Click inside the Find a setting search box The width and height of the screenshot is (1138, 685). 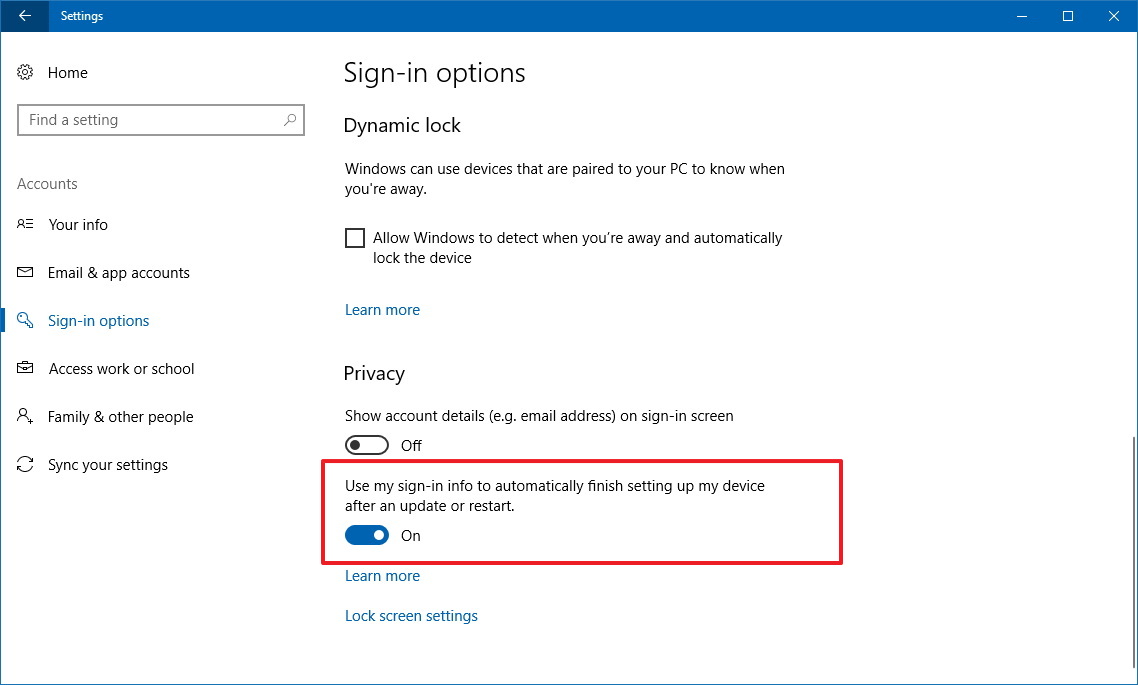pos(150,119)
